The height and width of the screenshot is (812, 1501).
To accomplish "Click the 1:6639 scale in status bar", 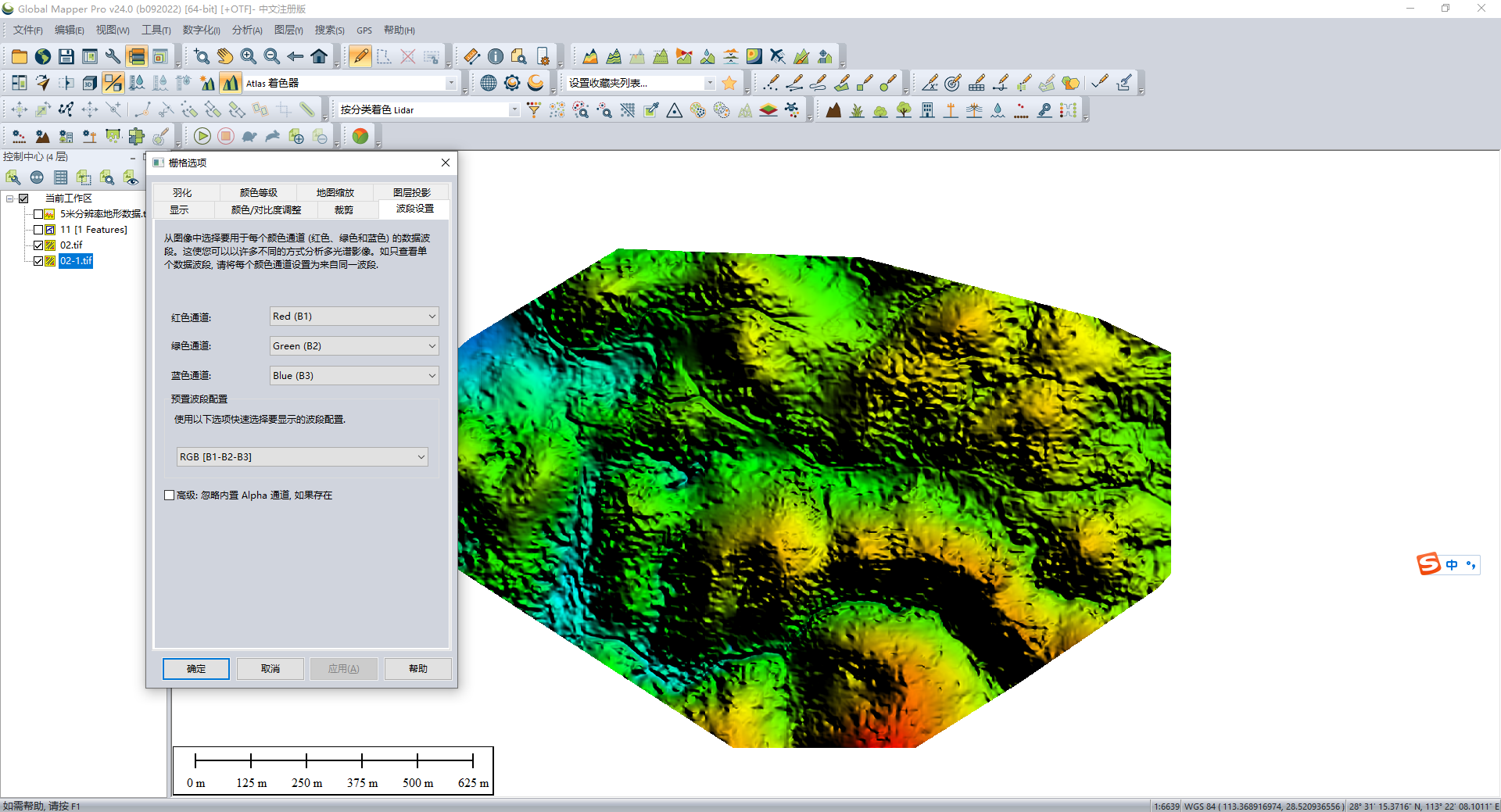I will point(1166,806).
